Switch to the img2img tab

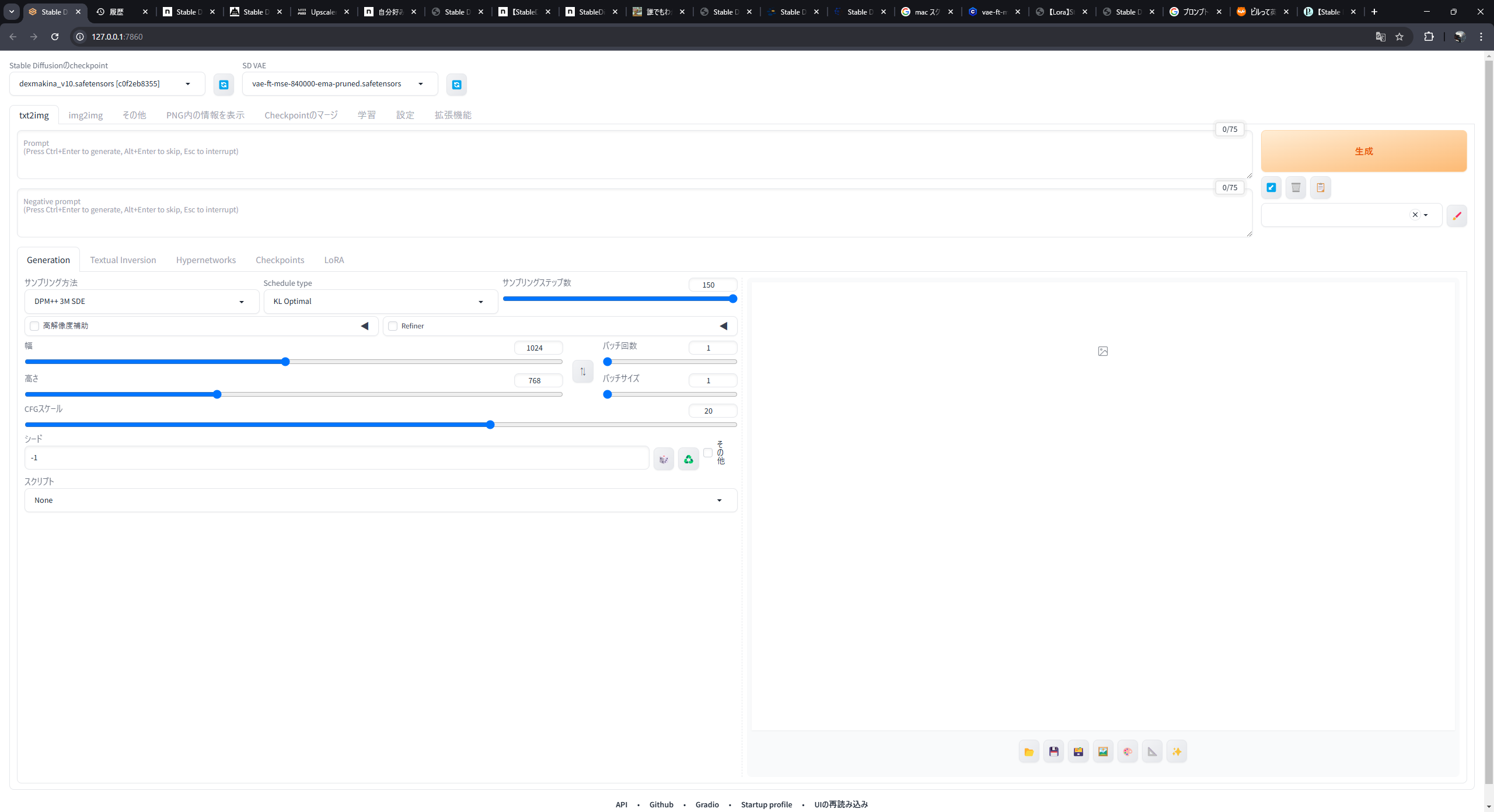[x=85, y=115]
